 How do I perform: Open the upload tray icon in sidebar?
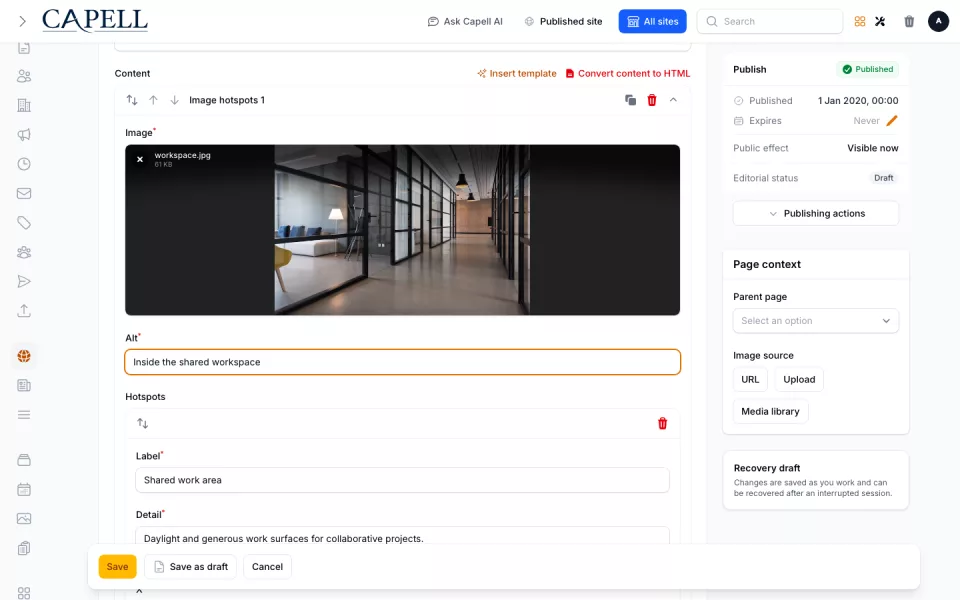[x=24, y=311]
